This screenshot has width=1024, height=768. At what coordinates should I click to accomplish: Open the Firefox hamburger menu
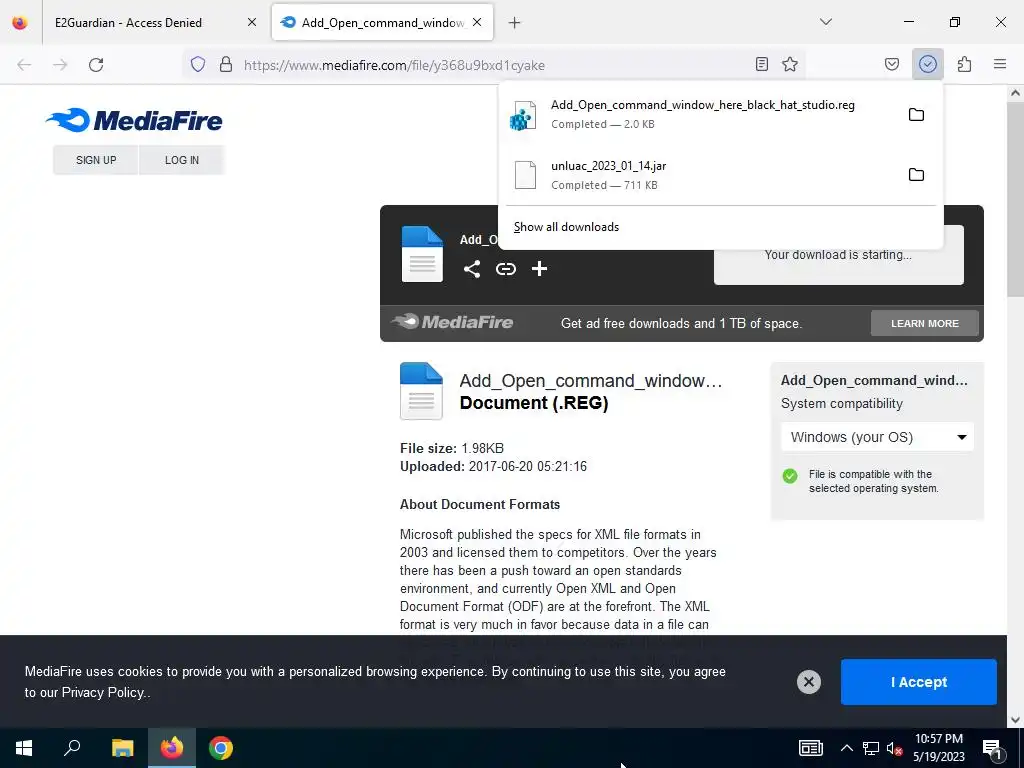pyautogui.click(x=1000, y=64)
